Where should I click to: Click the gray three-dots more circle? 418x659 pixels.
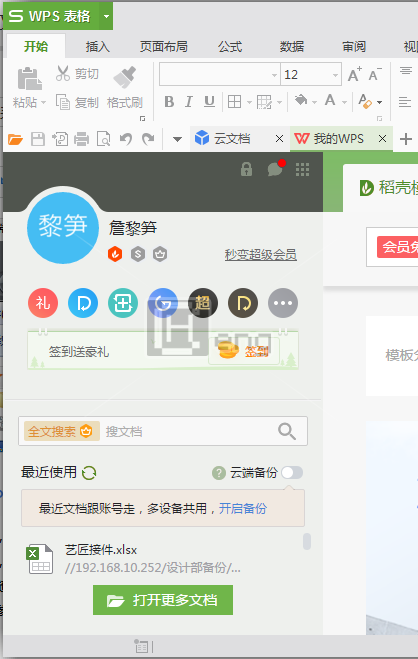[x=283, y=303]
